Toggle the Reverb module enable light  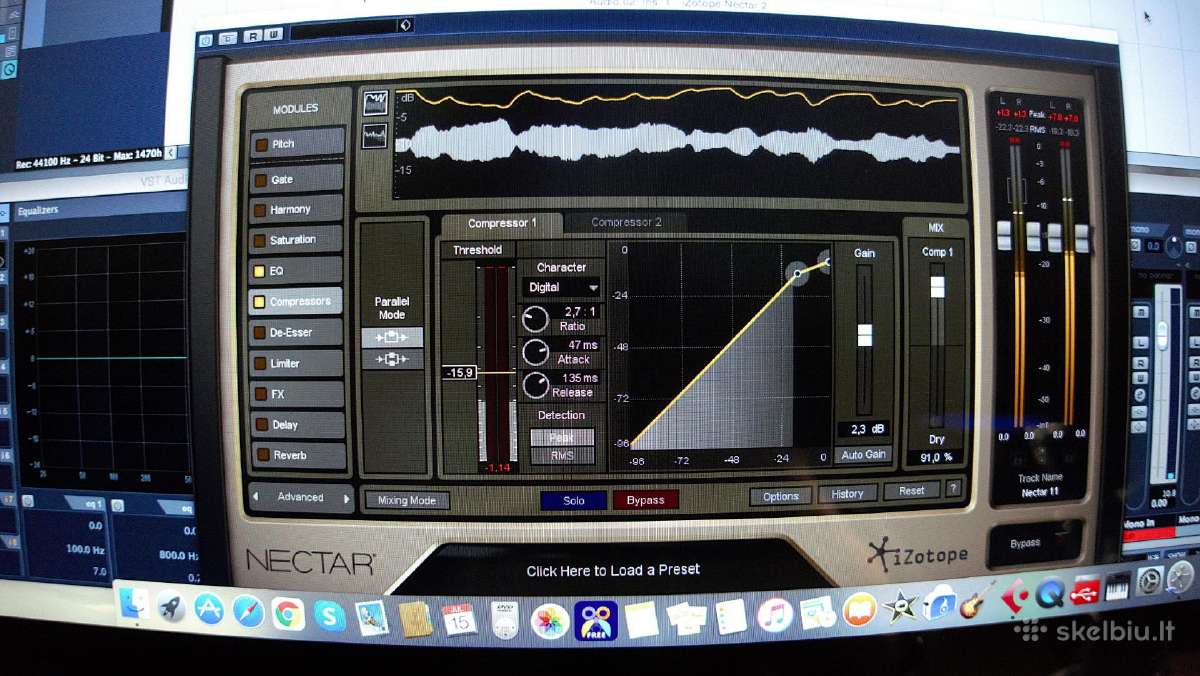[x=262, y=455]
